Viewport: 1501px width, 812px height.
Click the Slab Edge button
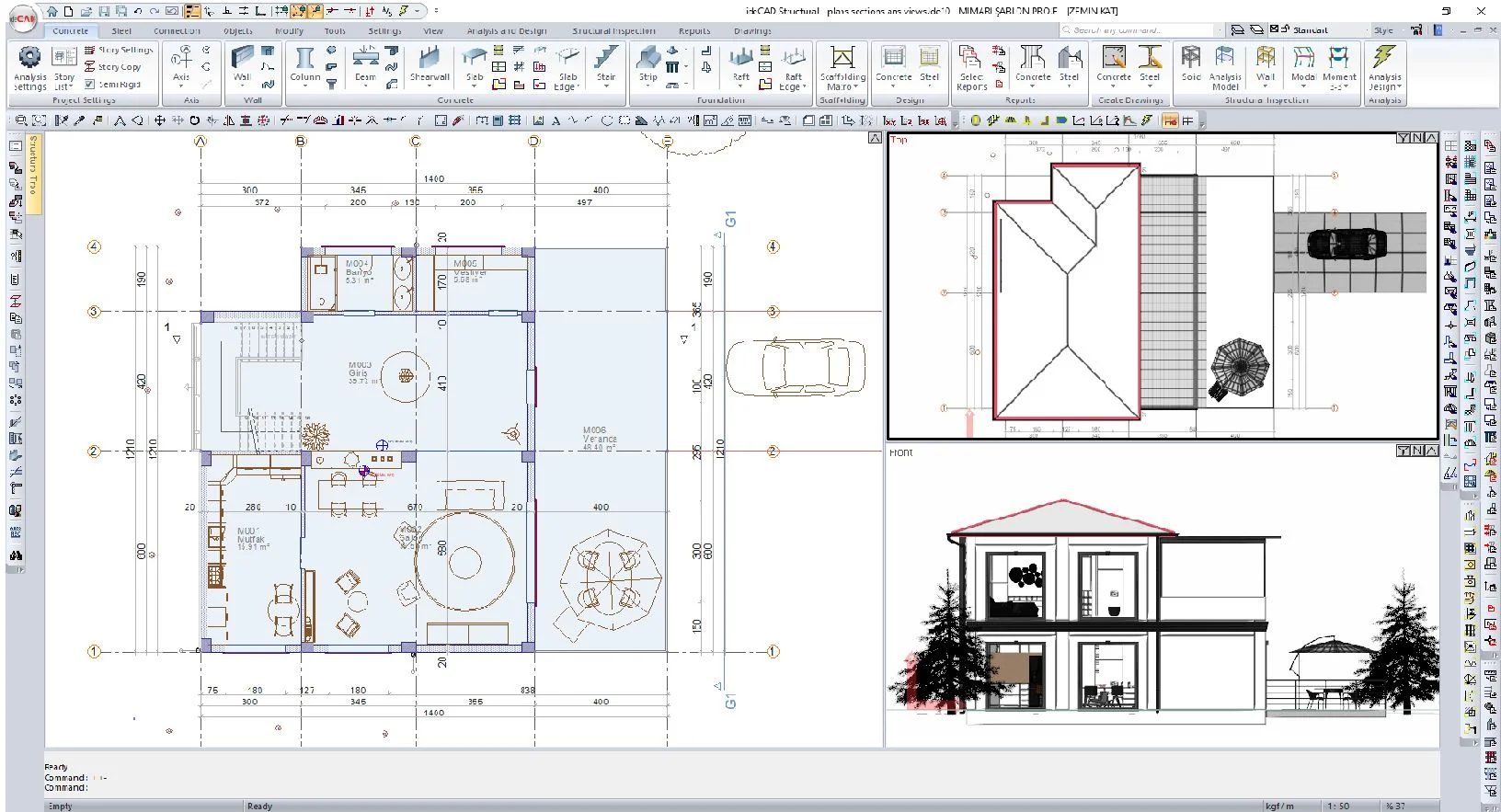(567, 67)
